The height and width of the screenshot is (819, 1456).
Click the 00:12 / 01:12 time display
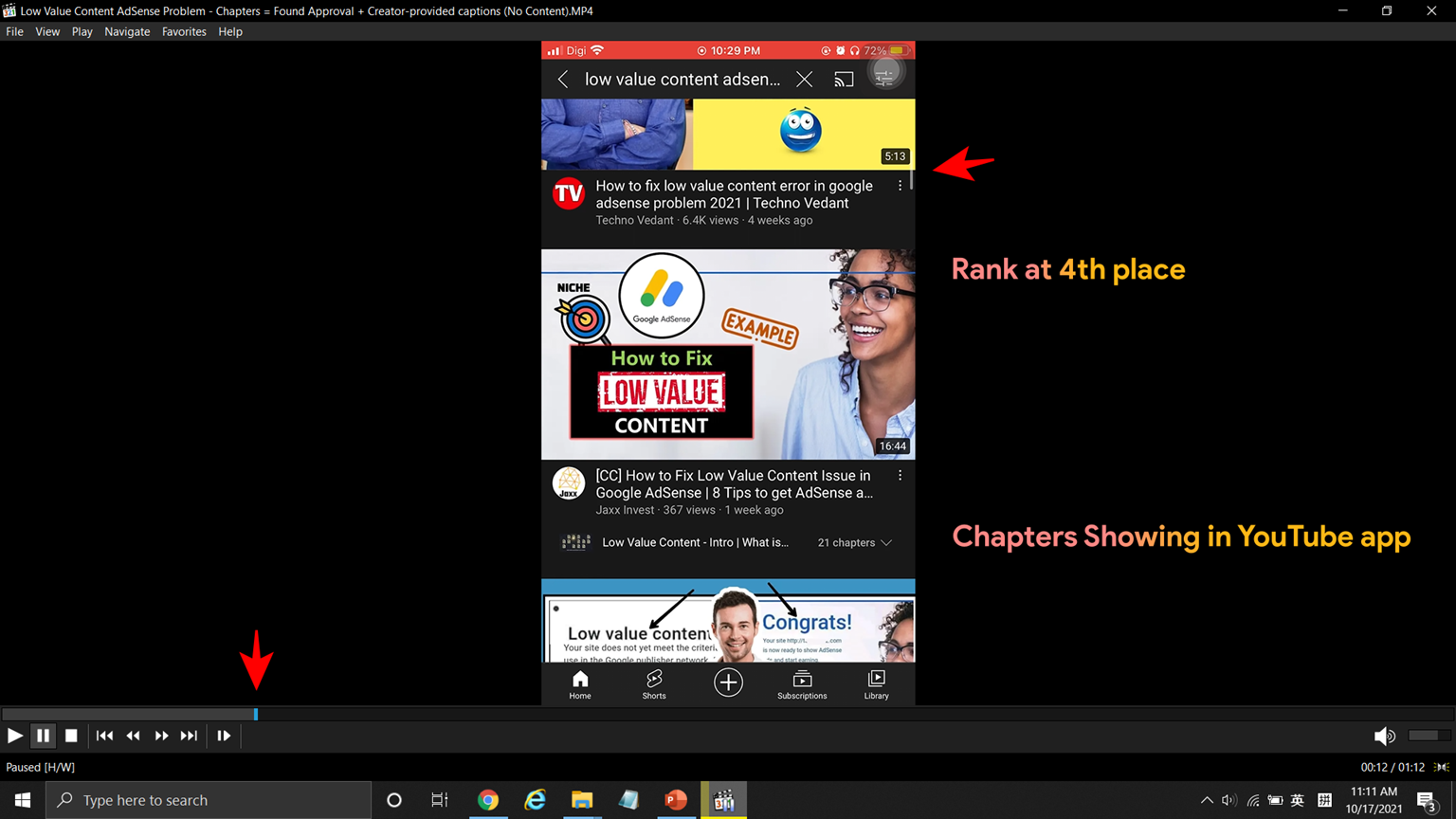click(x=1392, y=767)
